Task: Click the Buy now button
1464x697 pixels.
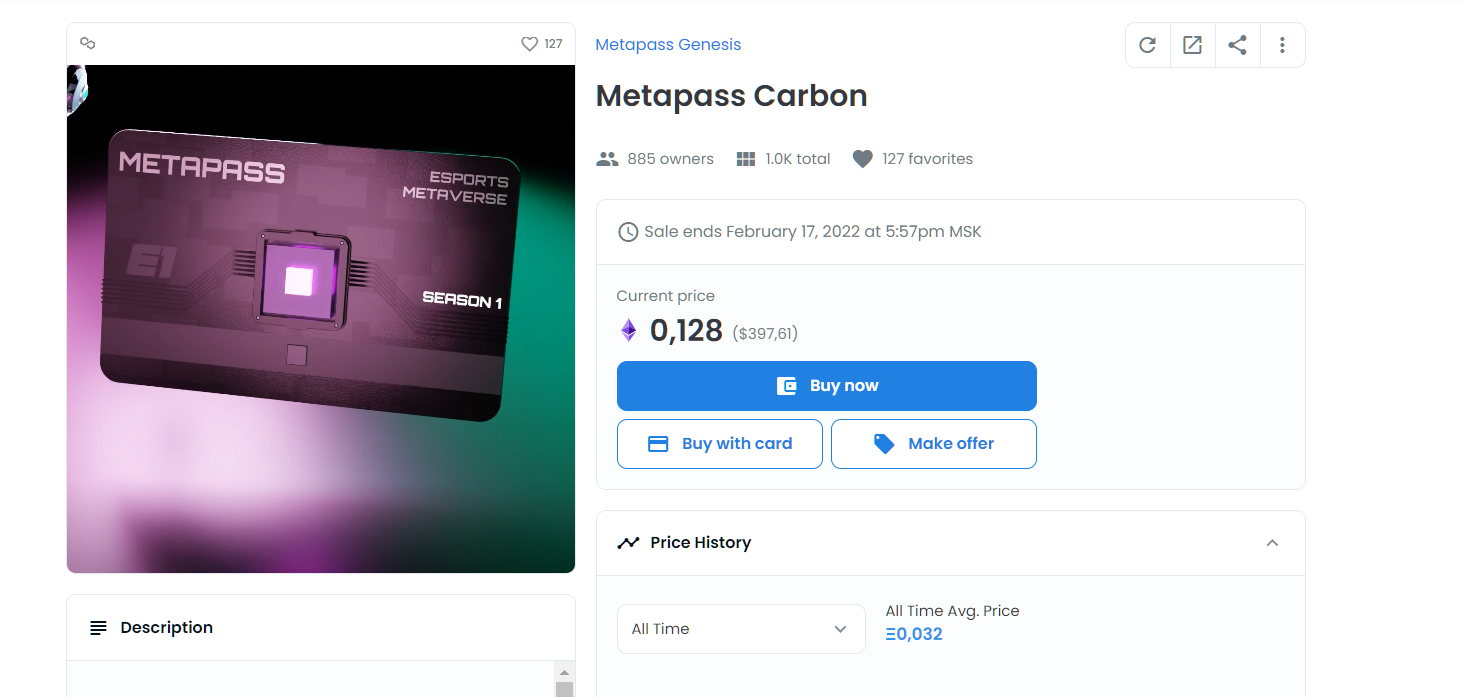Action: (x=827, y=386)
